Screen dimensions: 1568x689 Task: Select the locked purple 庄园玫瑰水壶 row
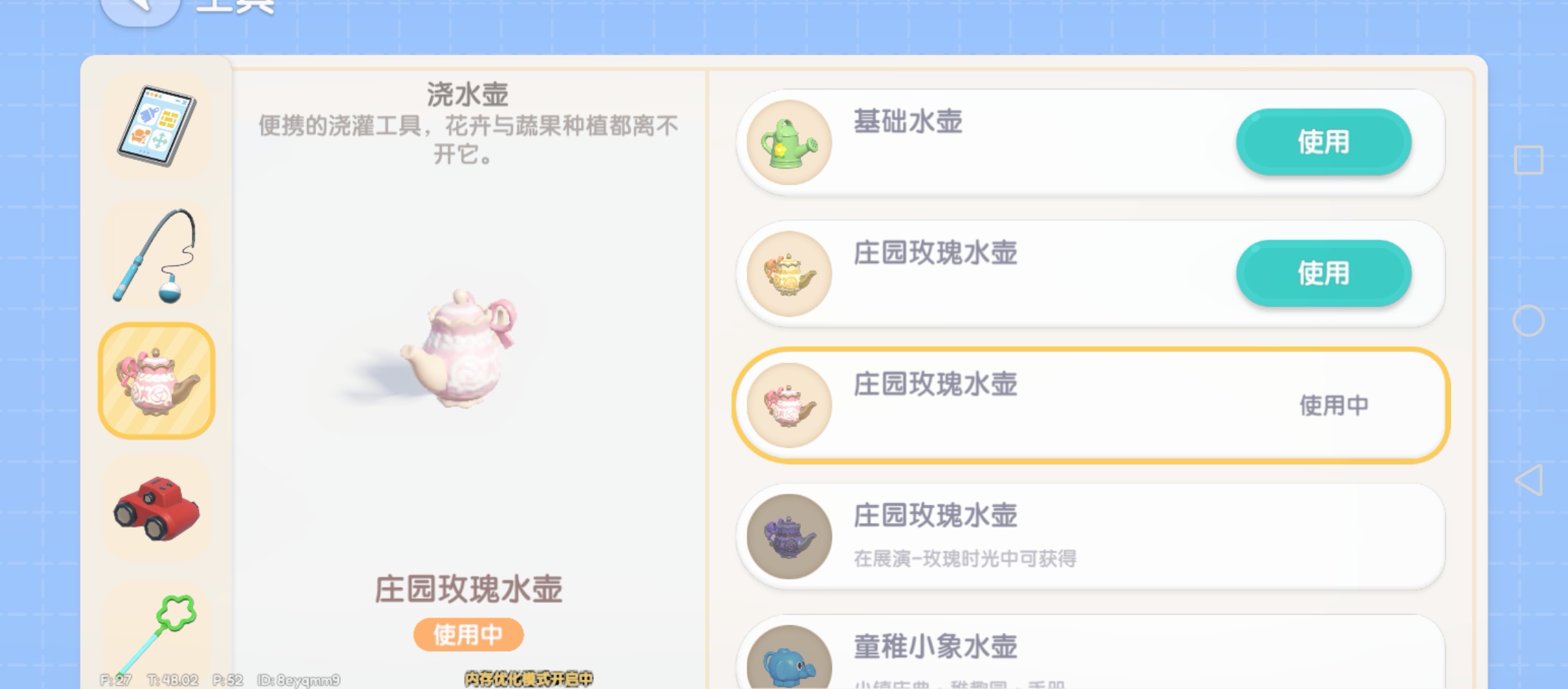click(x=1091, y=536)
